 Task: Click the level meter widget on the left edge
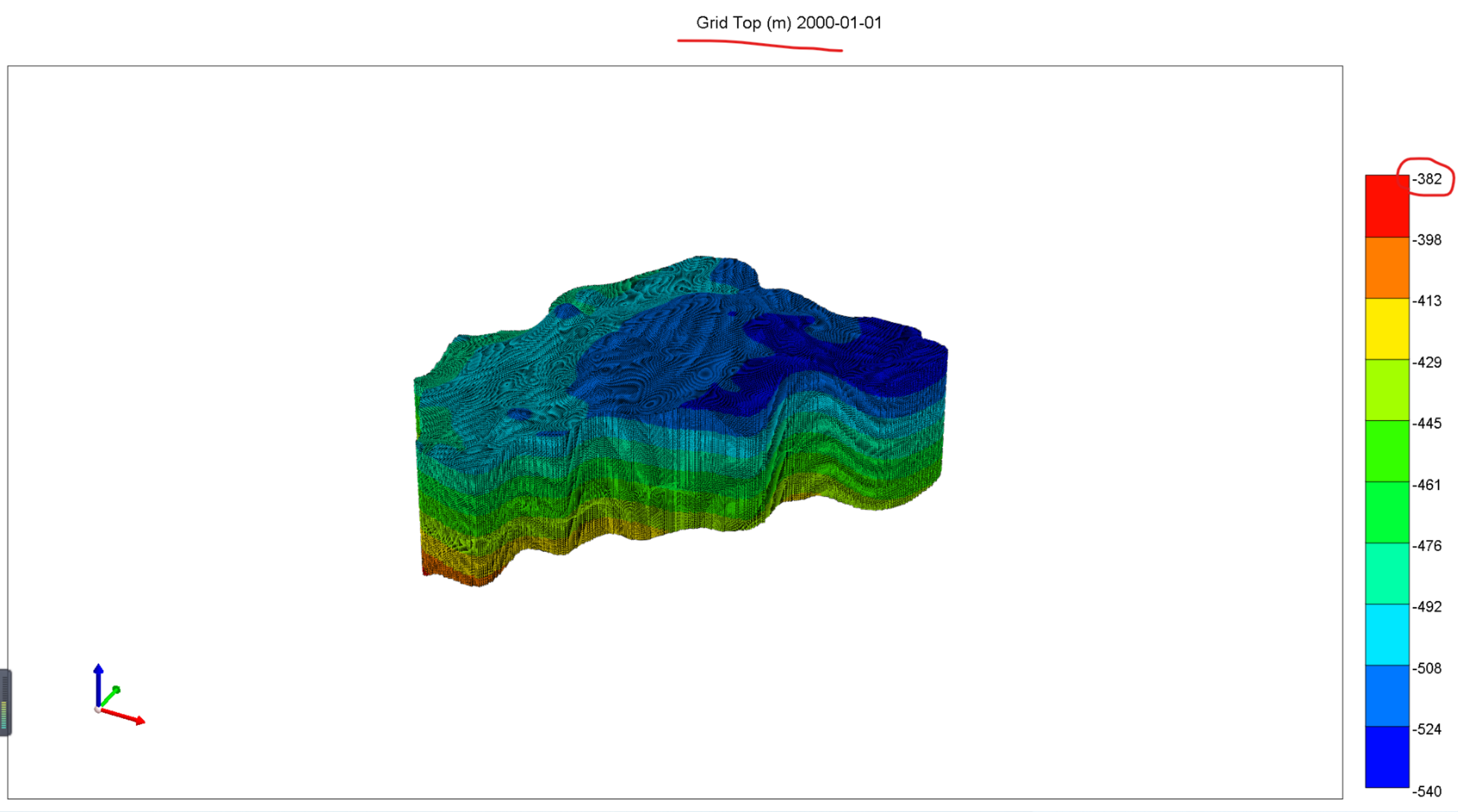coord(5,702)
